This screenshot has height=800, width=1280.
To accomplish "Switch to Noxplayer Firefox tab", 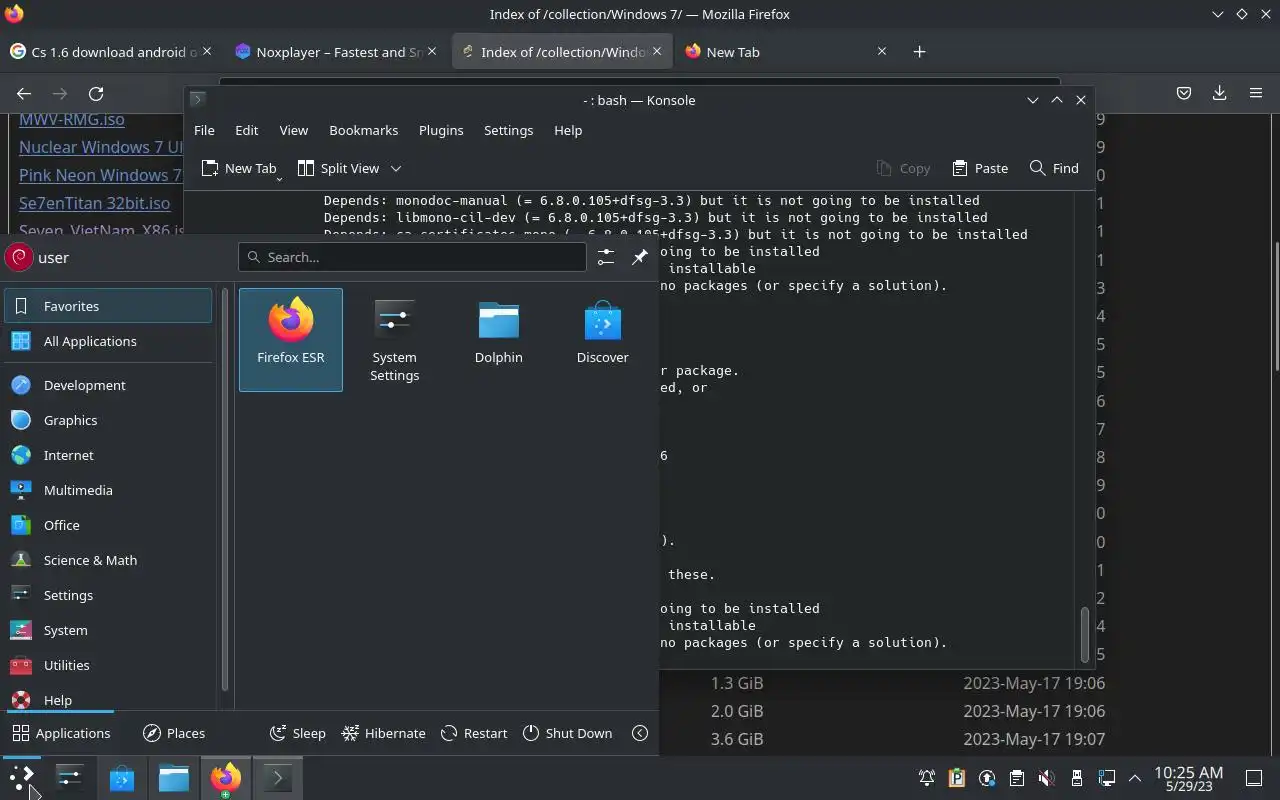I will (x=335, y=51).
